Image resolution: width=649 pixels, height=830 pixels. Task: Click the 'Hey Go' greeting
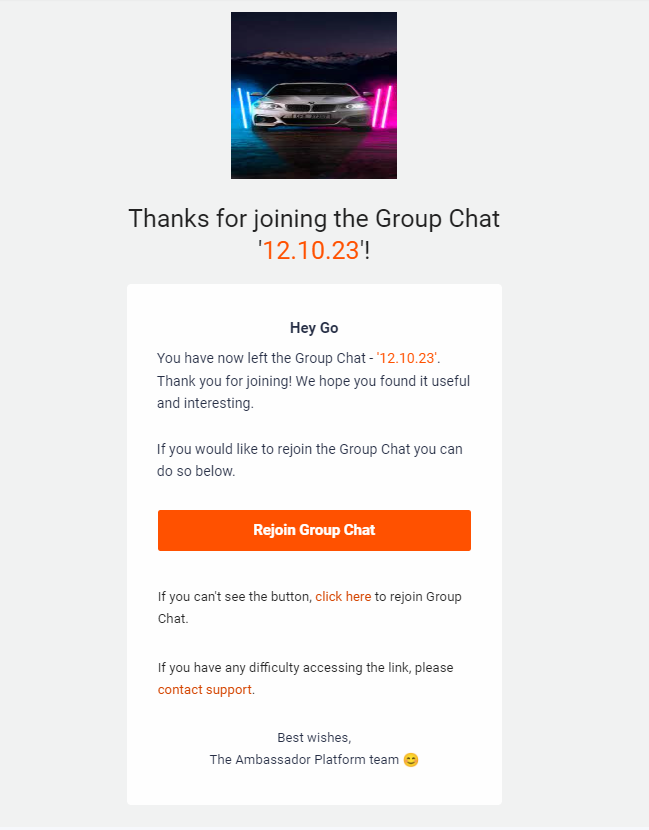click(x=314, y=328)
